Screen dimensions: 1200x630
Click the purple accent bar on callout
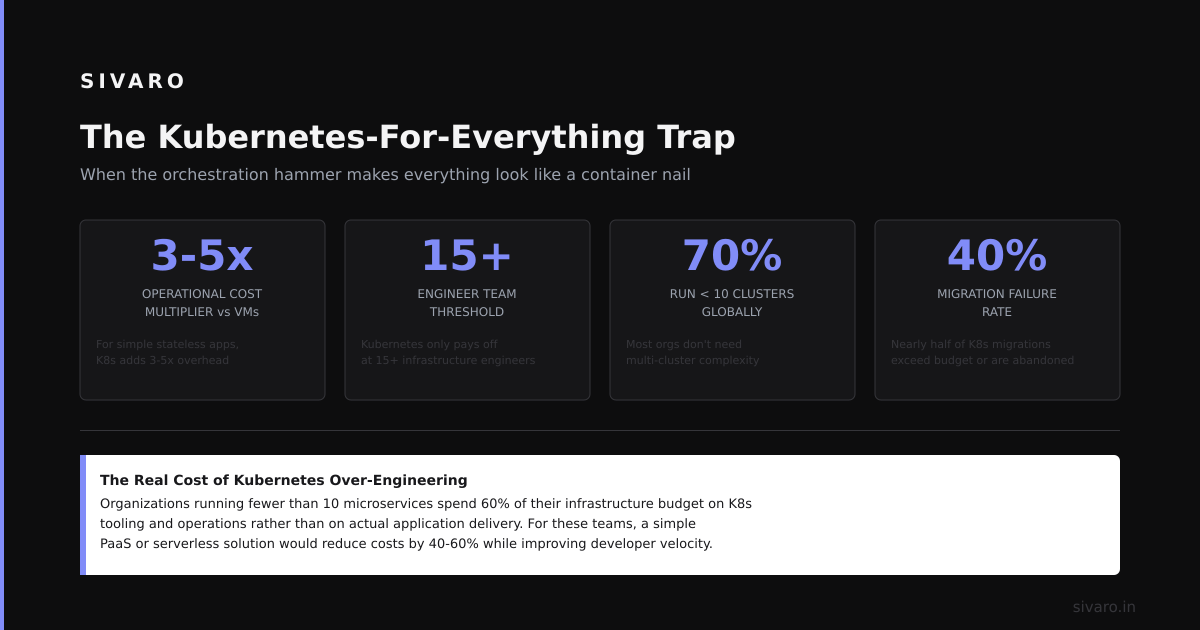coord(83,515)
